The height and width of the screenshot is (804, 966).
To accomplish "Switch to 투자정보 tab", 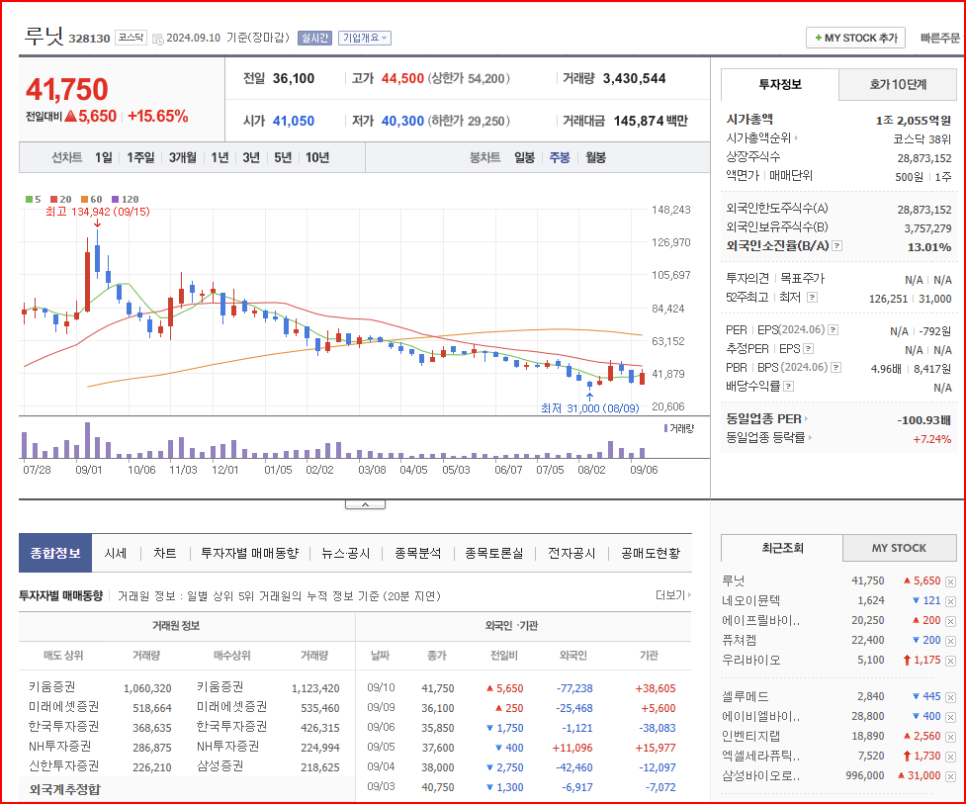I will point(780,84).
